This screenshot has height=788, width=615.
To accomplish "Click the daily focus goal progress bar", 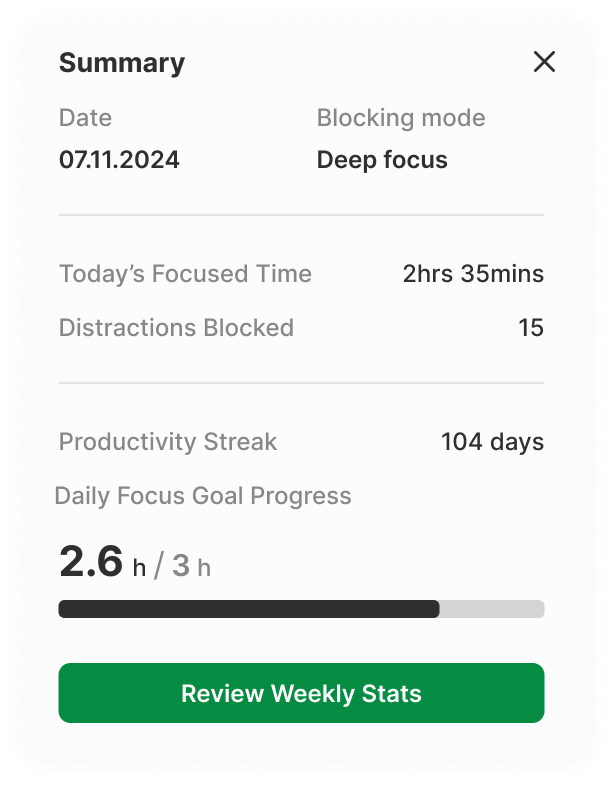I will click(x=301, y=609).
